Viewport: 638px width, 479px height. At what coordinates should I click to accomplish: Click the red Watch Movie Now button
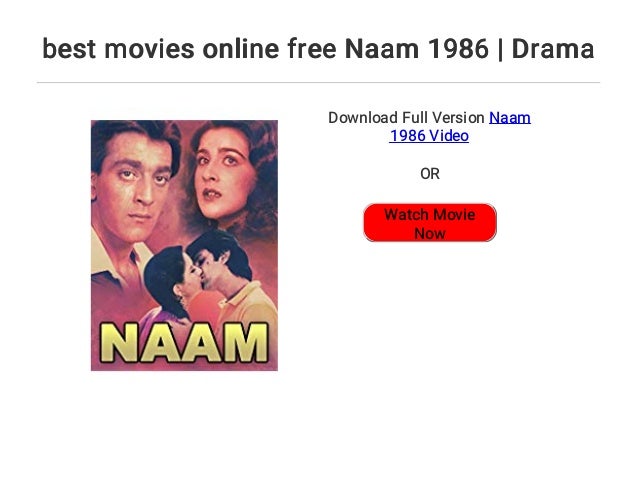430,223
